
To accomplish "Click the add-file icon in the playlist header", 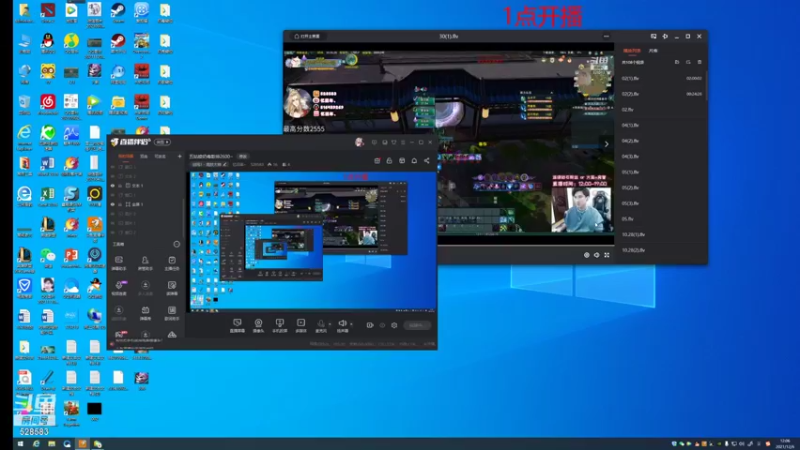I will [677, 62].
